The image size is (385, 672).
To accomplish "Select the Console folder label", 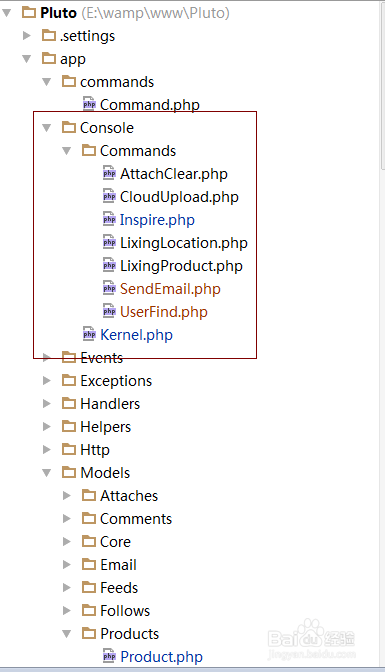I will point(107,128).
